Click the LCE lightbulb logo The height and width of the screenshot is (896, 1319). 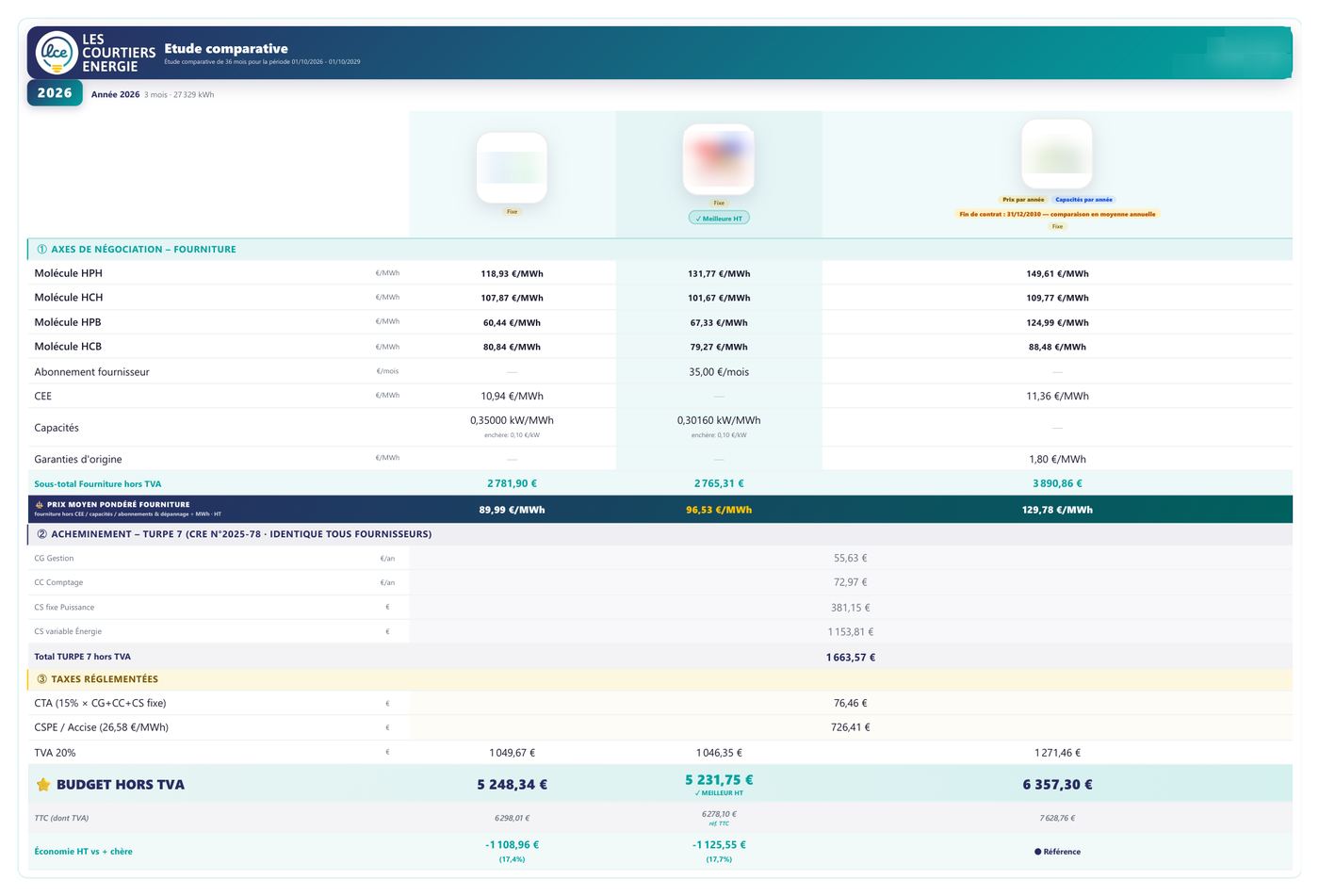click(x=56, y=53)
